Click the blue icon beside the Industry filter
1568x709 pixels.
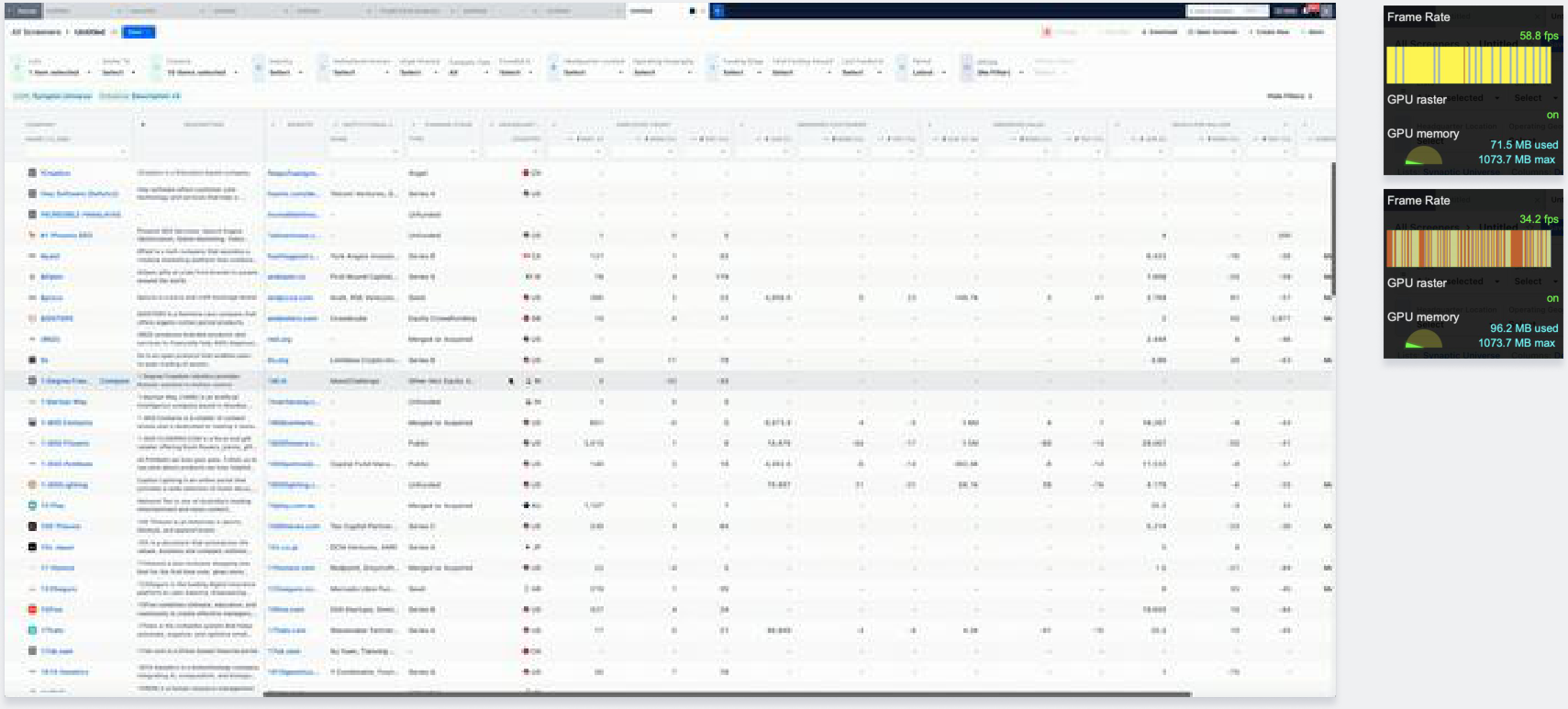pyautogui.click(x=258, y=68)
